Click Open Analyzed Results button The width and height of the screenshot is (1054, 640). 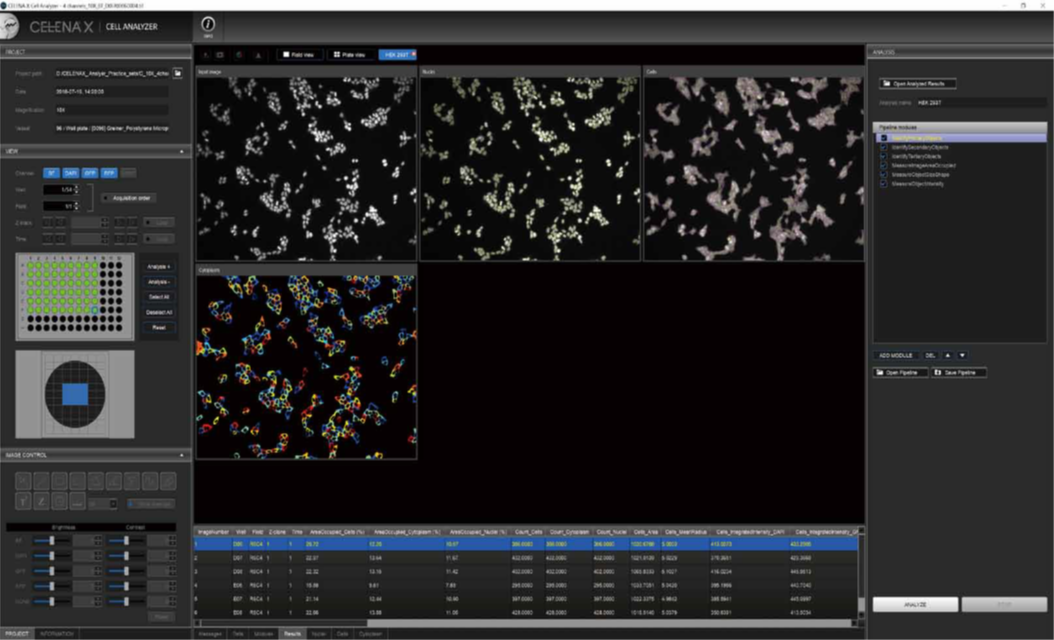pos(918,84)
